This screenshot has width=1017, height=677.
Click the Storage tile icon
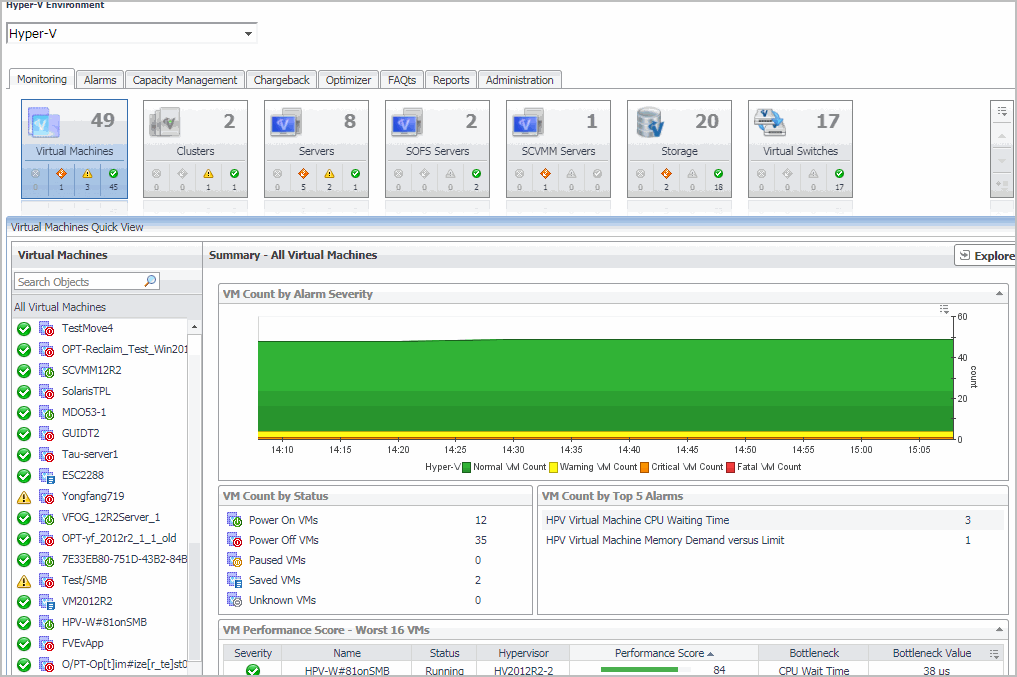coord(651,123)
